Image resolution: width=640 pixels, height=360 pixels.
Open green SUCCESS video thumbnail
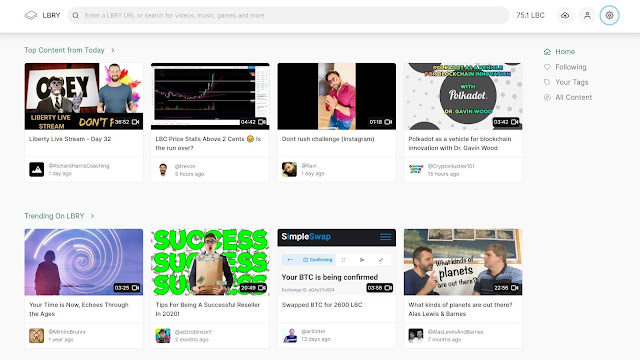[210, 262]
